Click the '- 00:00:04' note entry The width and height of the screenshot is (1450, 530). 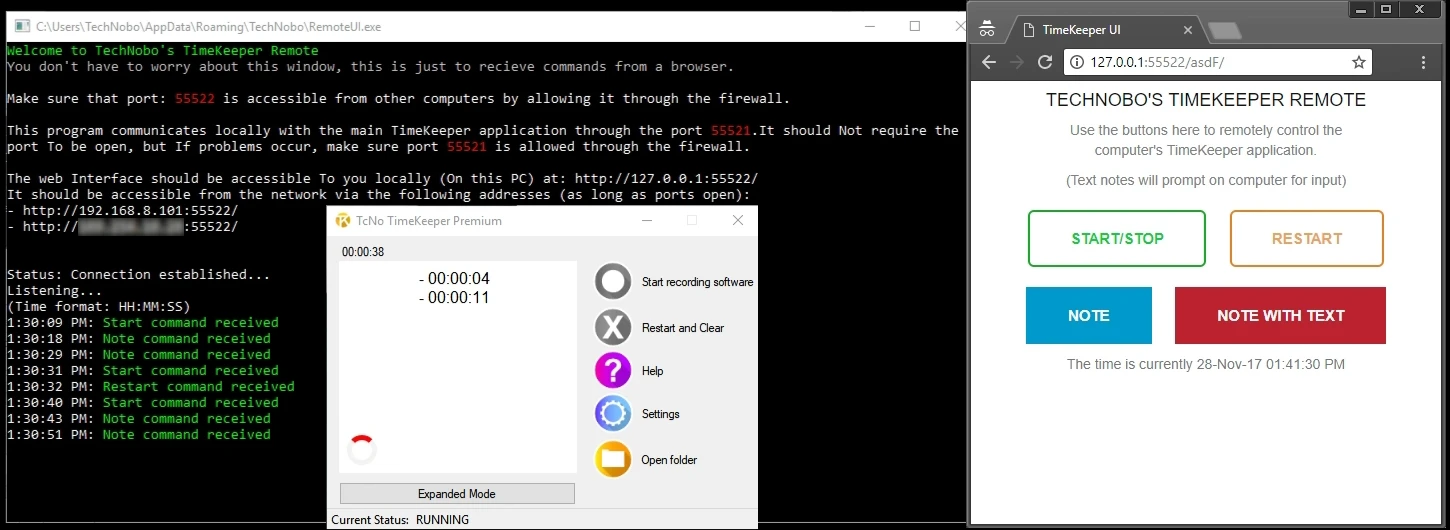[x=454, y=279]
